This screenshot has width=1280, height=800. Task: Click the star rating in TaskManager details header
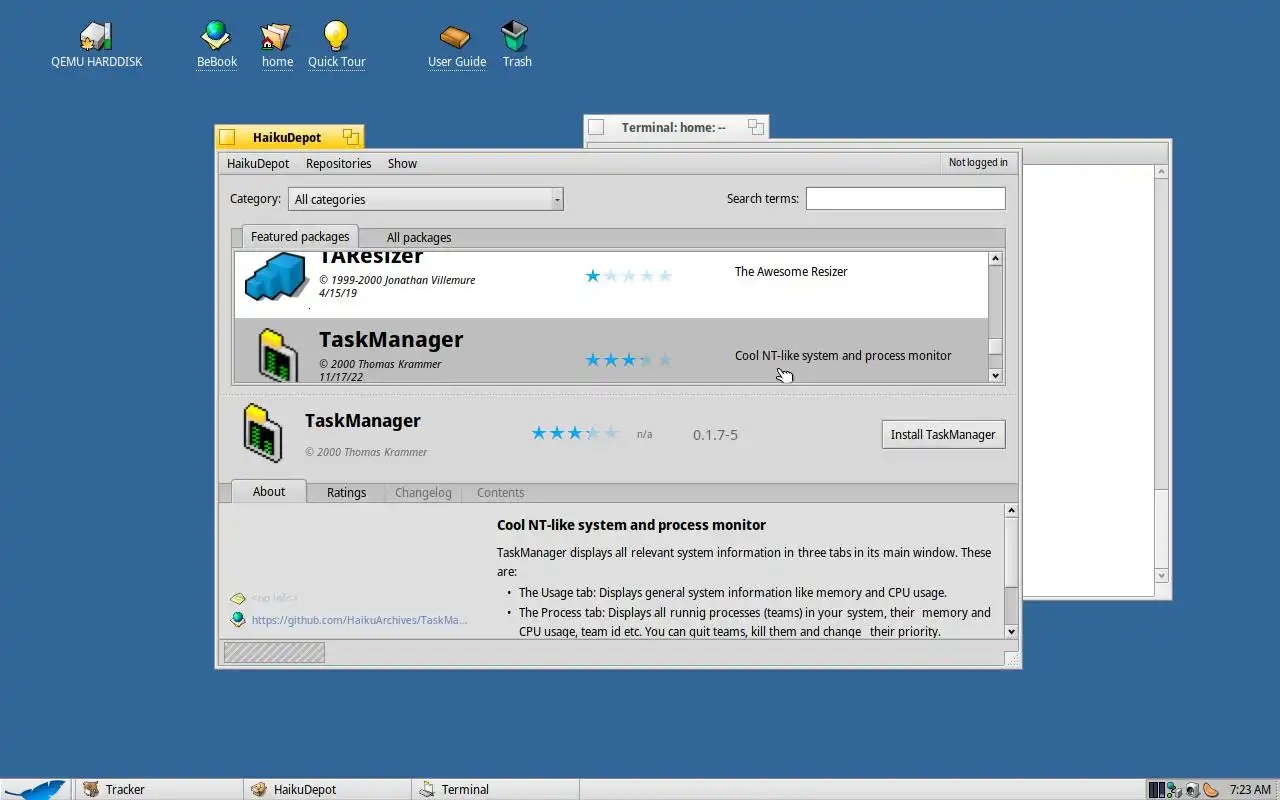pos(575,433)
